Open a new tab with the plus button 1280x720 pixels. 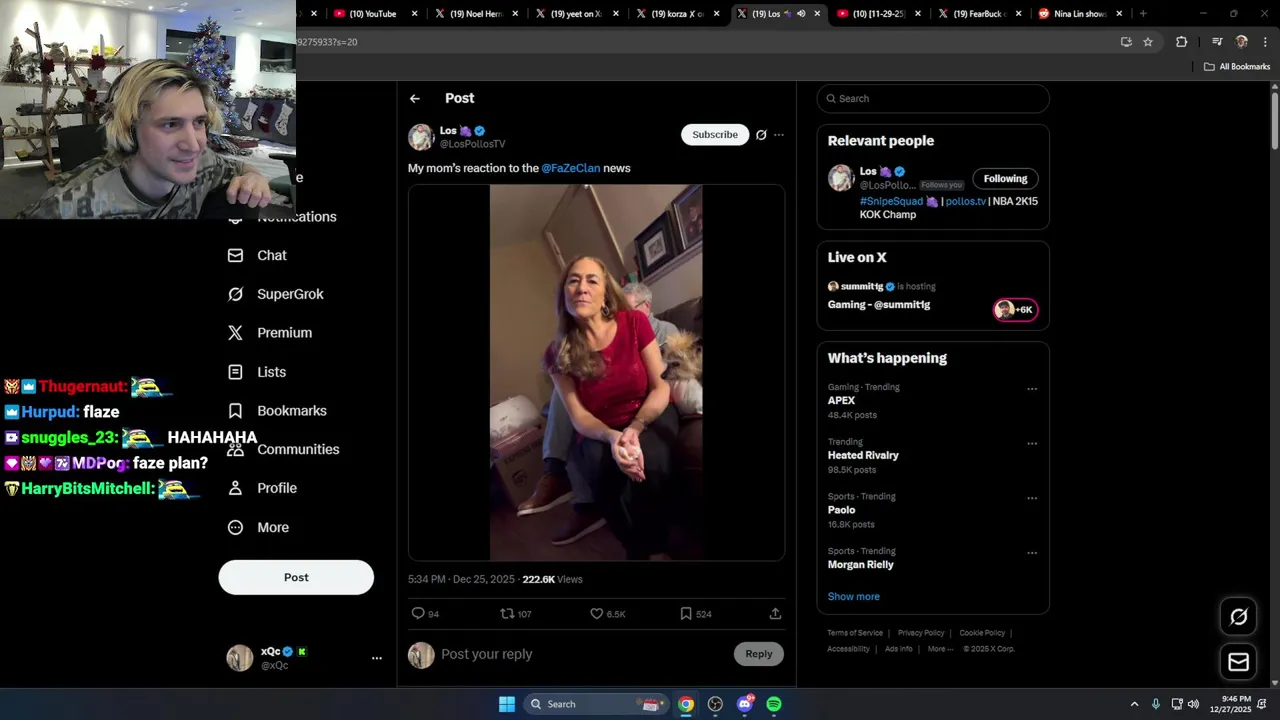click(x=1143, y=14)
